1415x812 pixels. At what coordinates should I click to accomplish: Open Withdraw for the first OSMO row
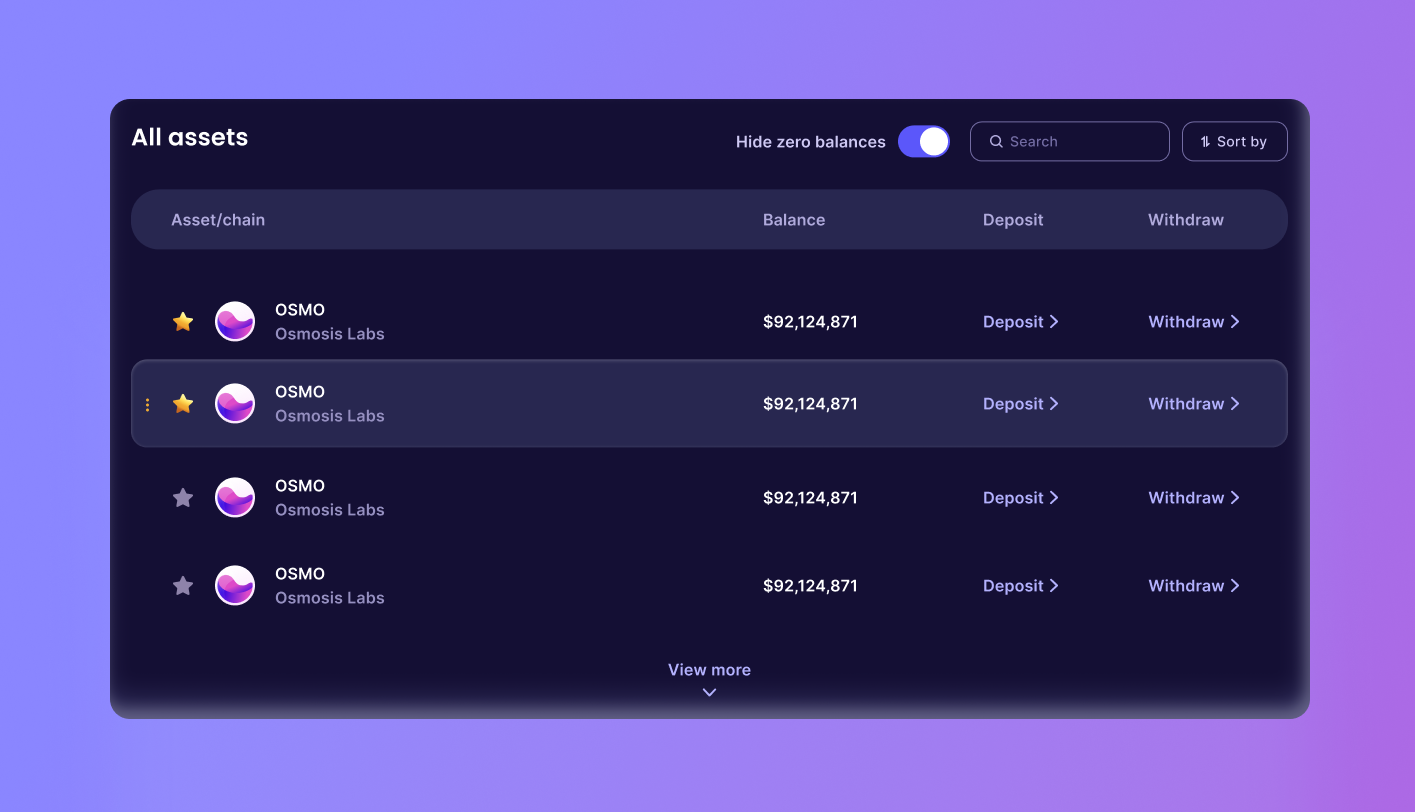tap(1185, 321)
